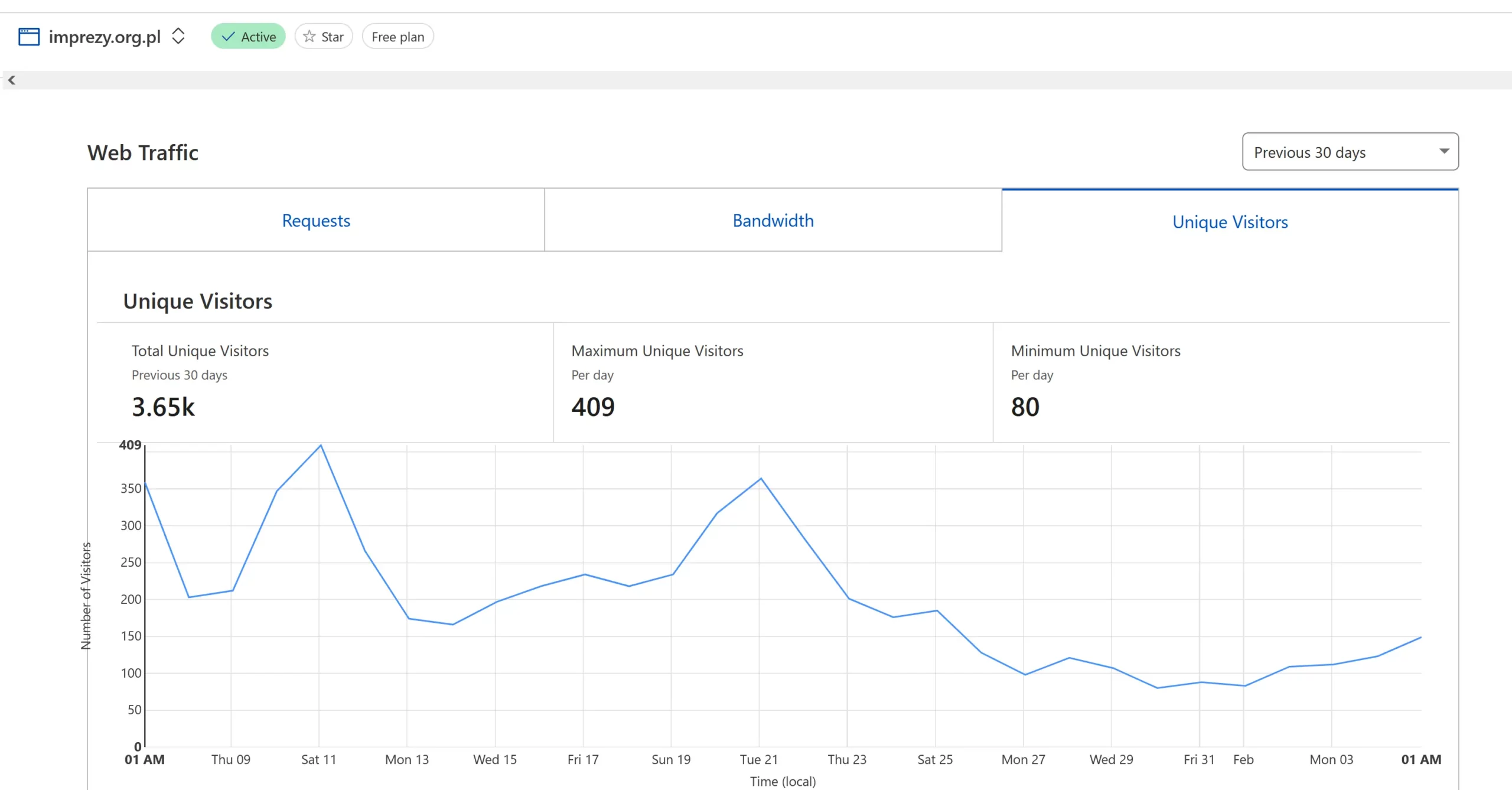The image size is (1512, 790).
Task: Click the Total Unique Visitors 3.65k value
Action: (x=163, y=407)
